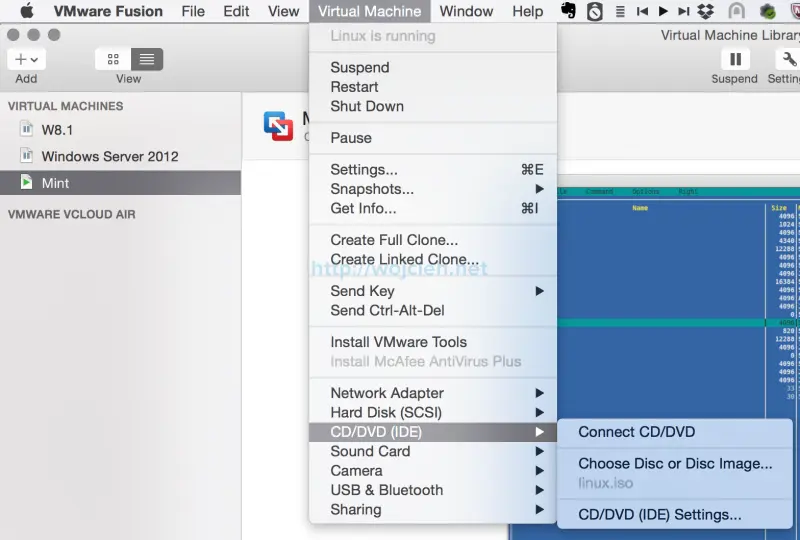This screenshot has width=800, height=540.
Task: Expand the Sound Card submenu
Action: point(433,451)
